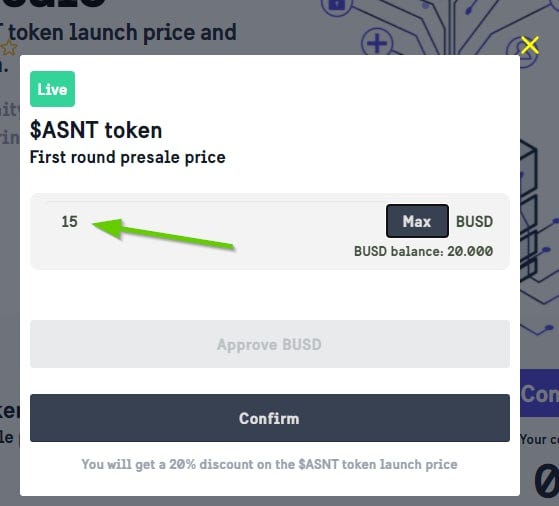This screenshot has height=506, width=559.
Task: Click the BUSD balance 20.000 text
Action: (423, 251)
